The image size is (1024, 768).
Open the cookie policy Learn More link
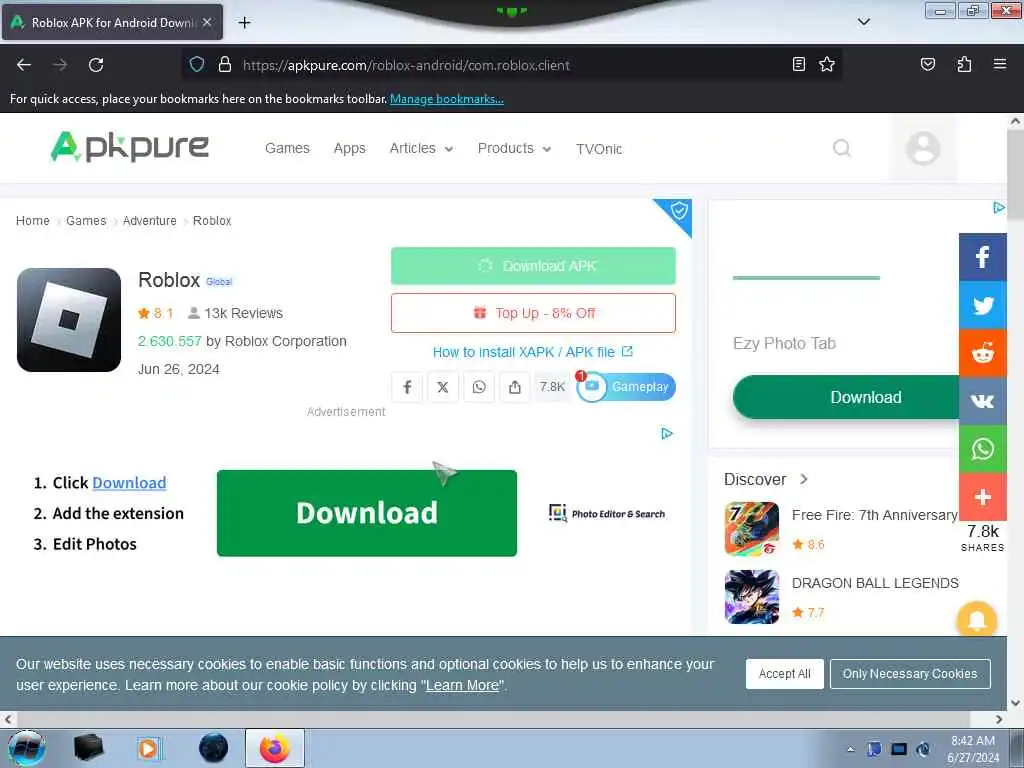tap(462, 686)
